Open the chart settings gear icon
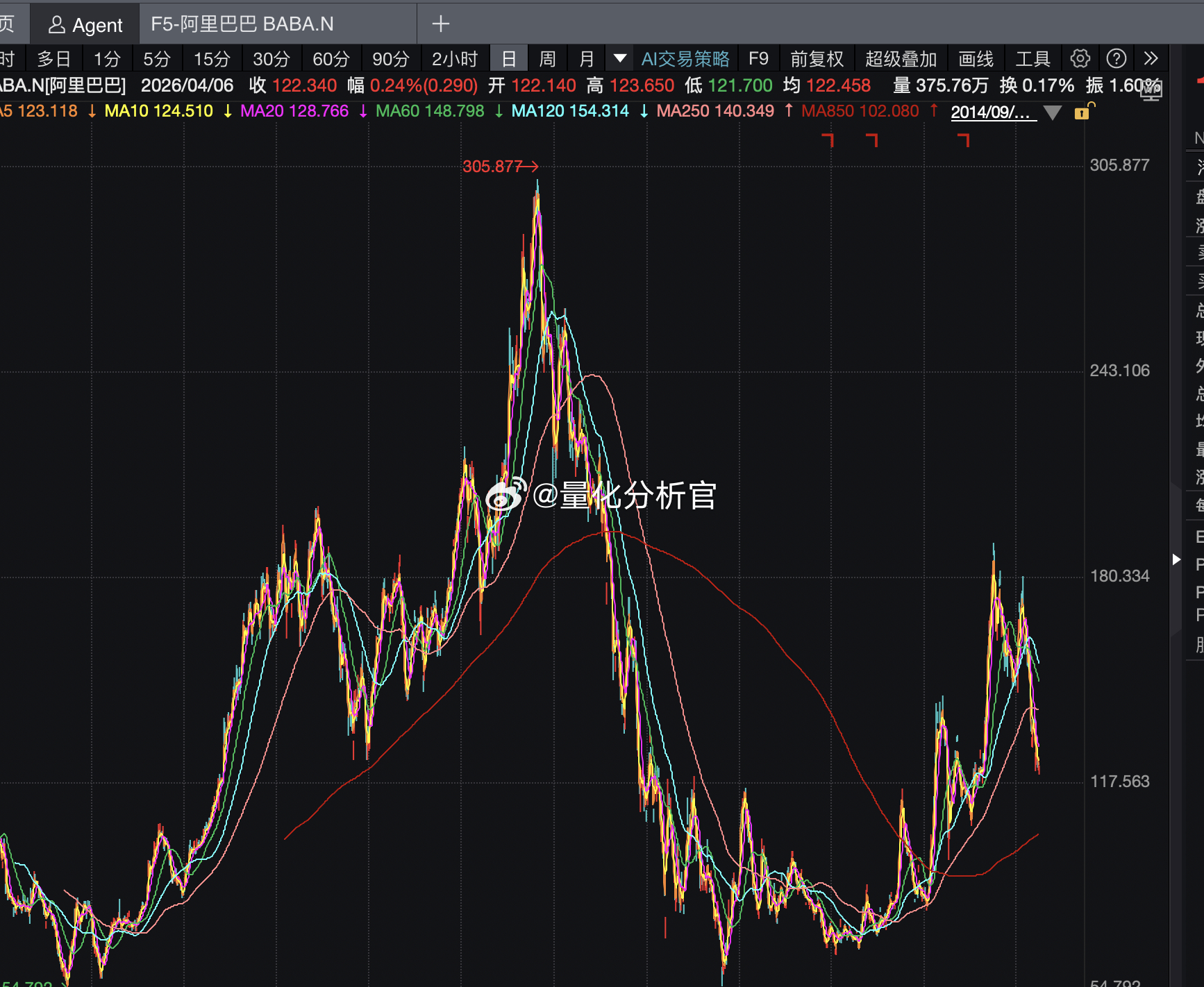 point(1080,58)
